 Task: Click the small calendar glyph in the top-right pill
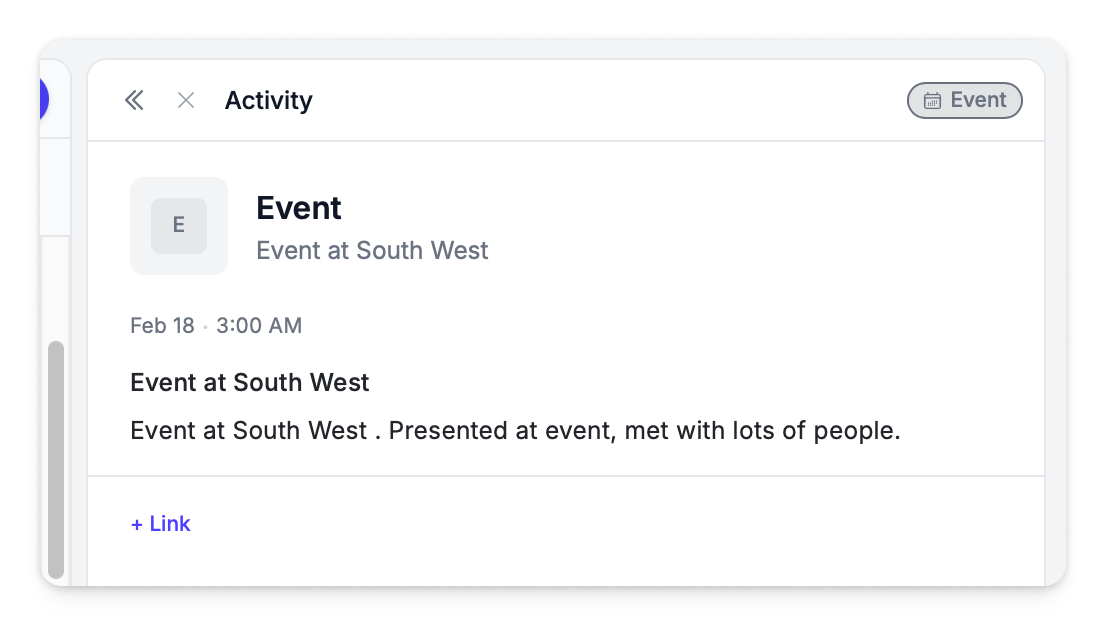click(x=934, y=100)
